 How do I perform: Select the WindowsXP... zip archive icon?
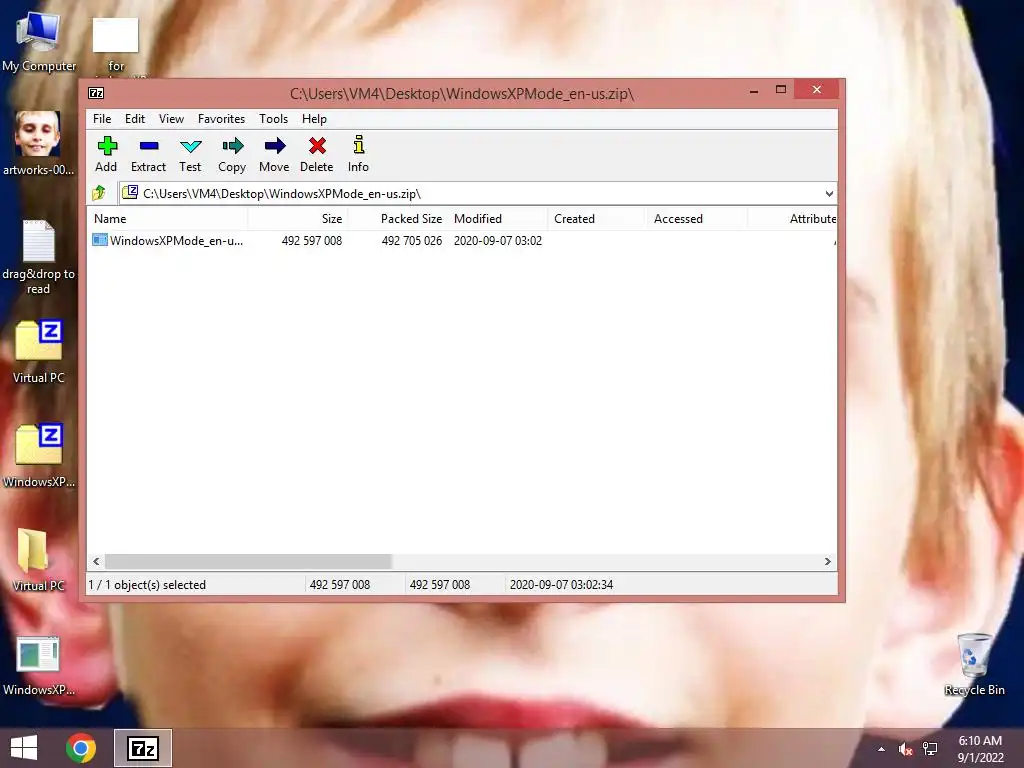[x=39, y=455]
